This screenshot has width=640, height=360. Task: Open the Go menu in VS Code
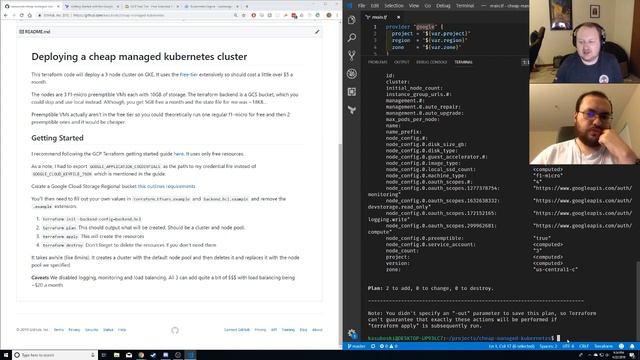[x=428, y=6]
